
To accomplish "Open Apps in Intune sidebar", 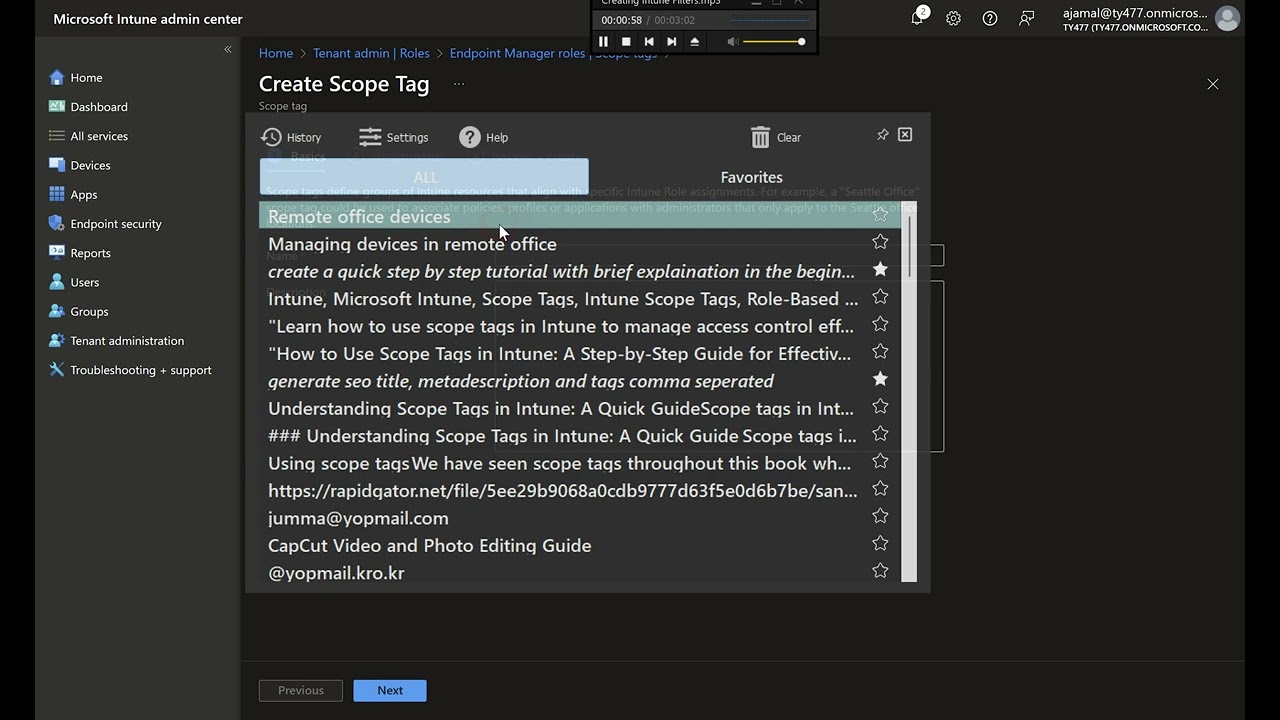I will pyautogui.click(x=73, y=194).
